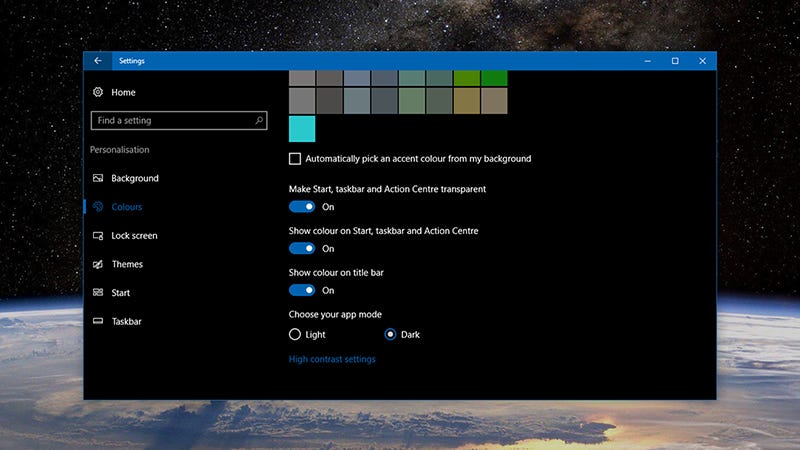This screenshot has height=450, width=800.
Task: Open the Taskbar section
Action: [x=127, y=321]
